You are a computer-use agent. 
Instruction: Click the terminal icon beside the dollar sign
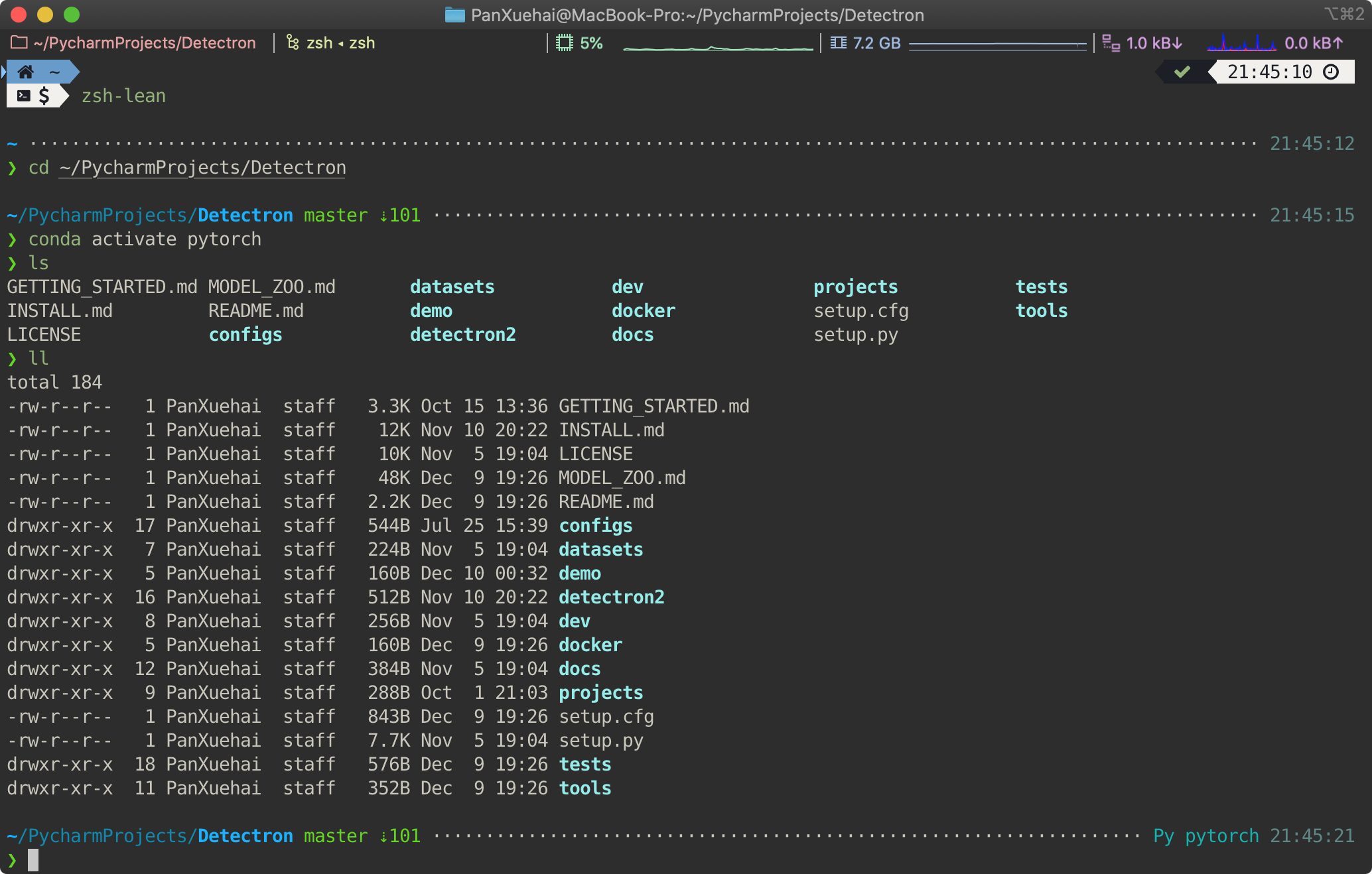click(24, 95)
